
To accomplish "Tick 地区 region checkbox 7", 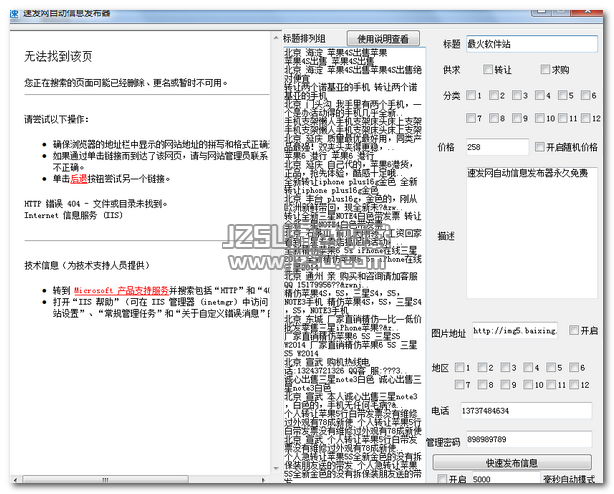I will (460, 384).
